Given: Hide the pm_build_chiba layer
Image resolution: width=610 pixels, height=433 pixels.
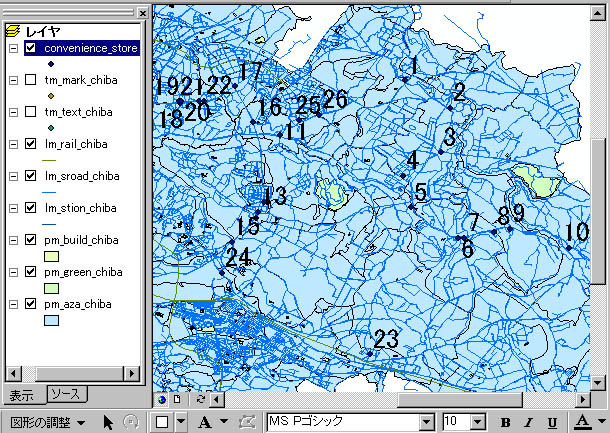Looking at the screenshot, I should (x=30, y=240).
